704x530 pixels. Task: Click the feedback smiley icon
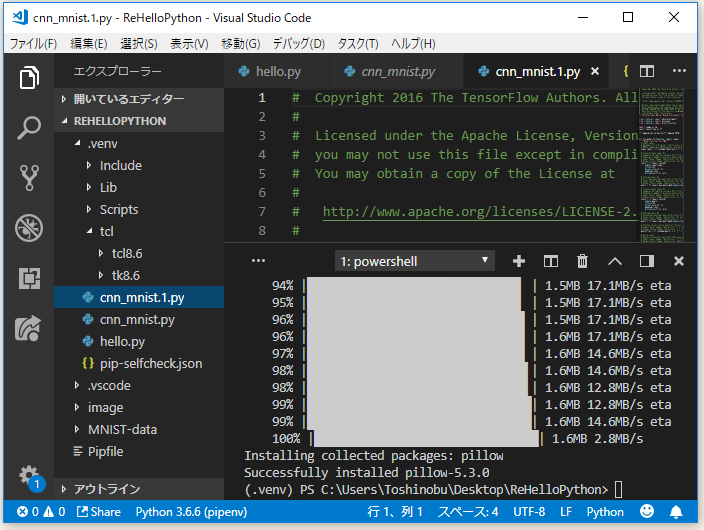pos(647,511)
